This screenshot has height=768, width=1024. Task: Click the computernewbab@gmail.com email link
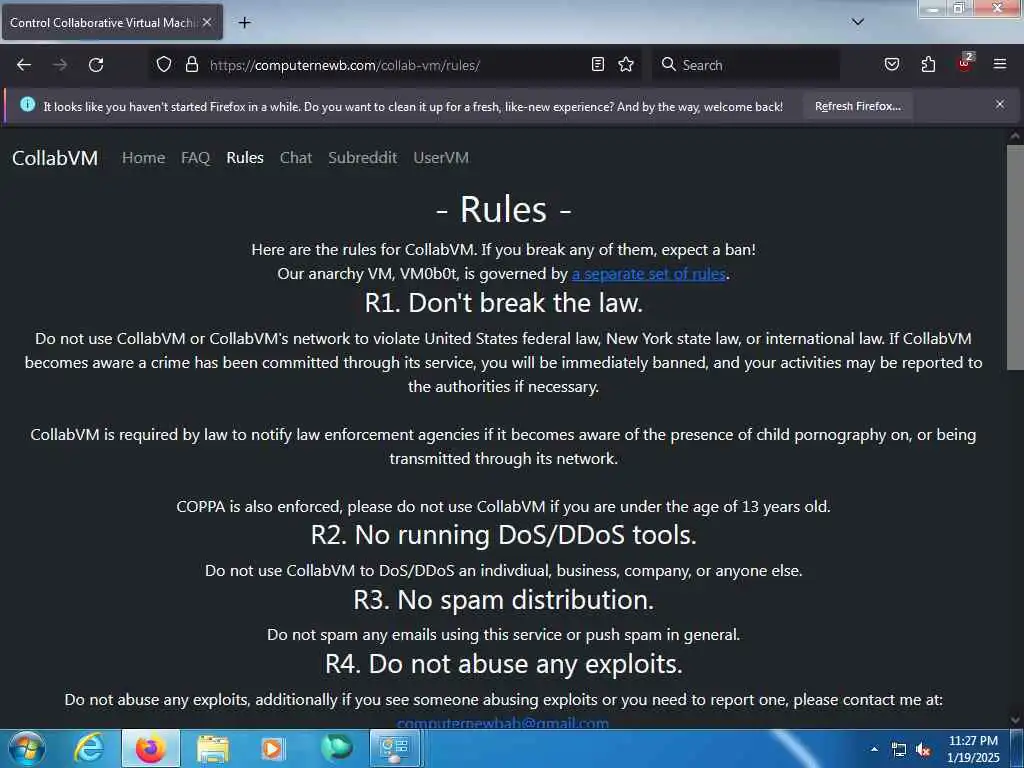point(503,723)
